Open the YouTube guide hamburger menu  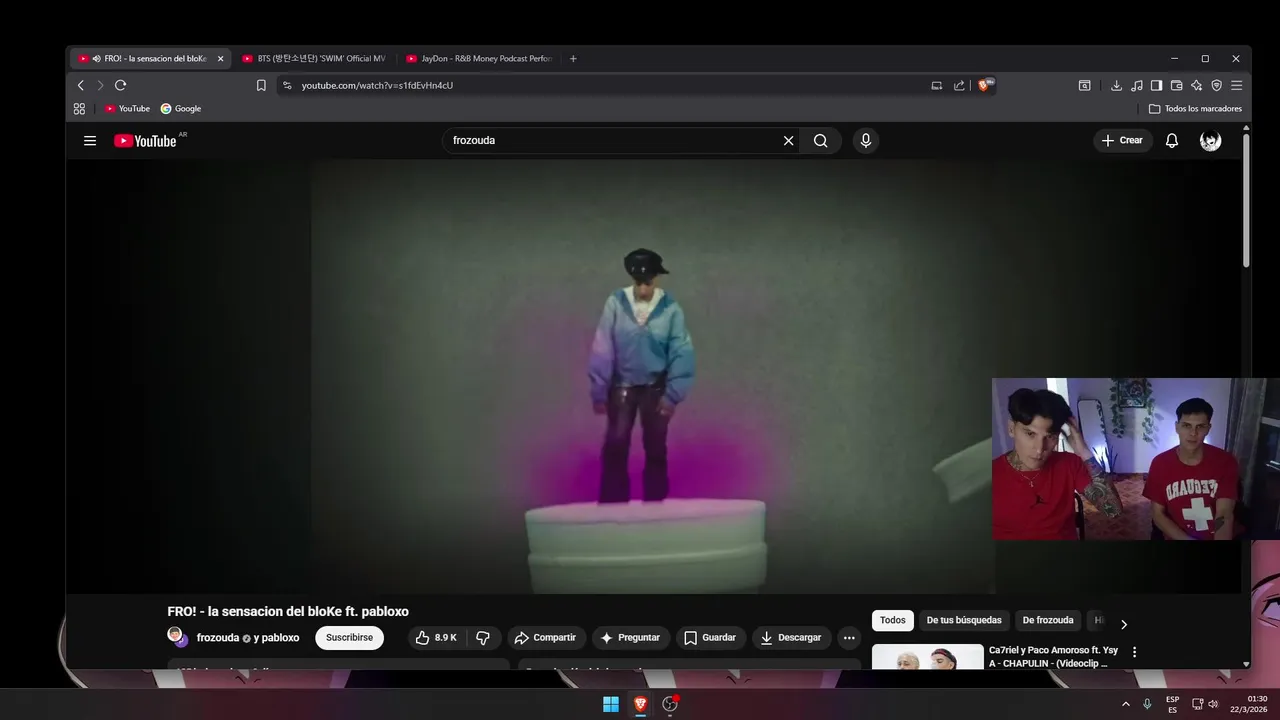[x=90, y=141]
